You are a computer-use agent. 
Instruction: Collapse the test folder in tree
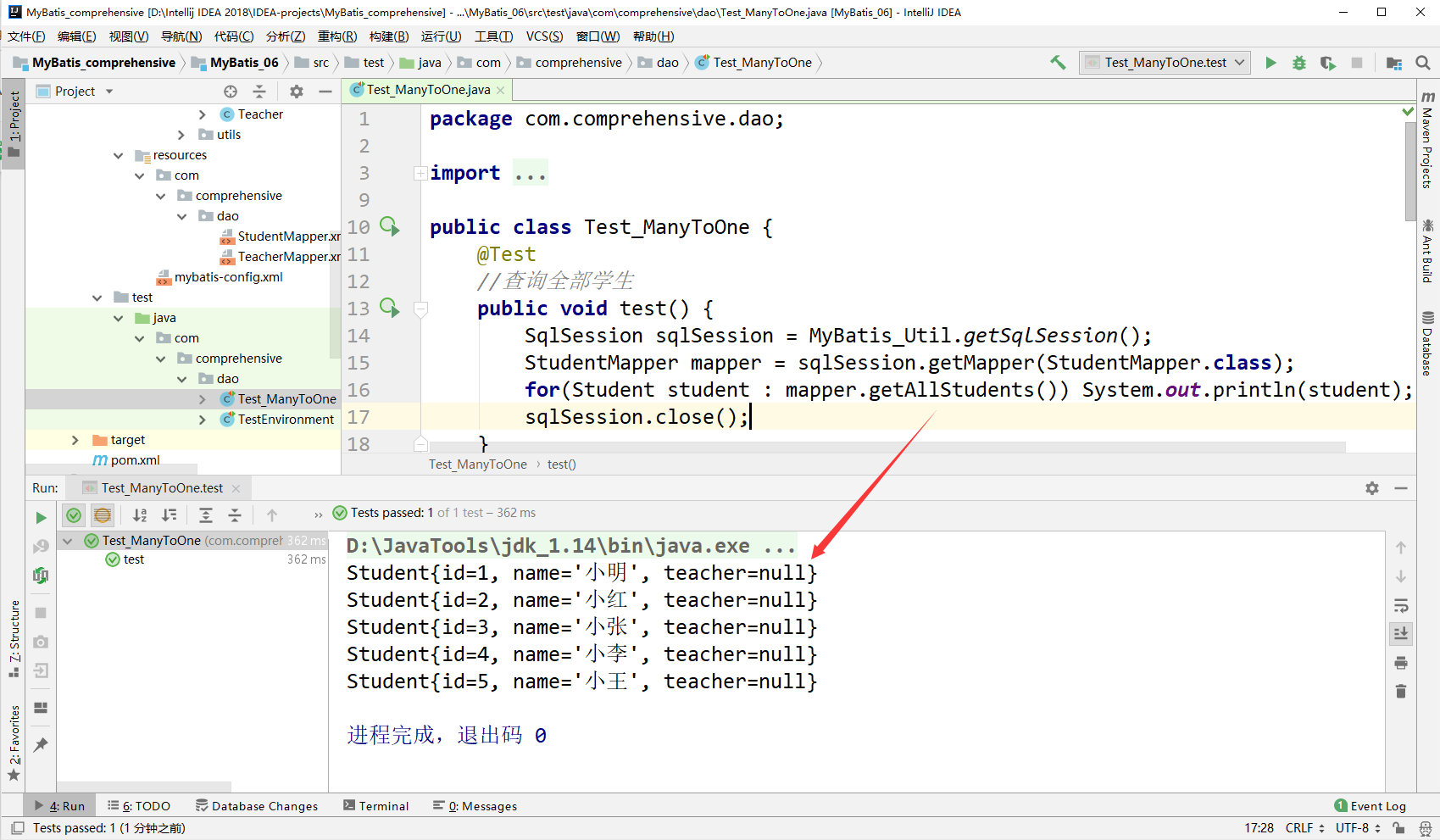pyautogui.click(x=97, y=298)
